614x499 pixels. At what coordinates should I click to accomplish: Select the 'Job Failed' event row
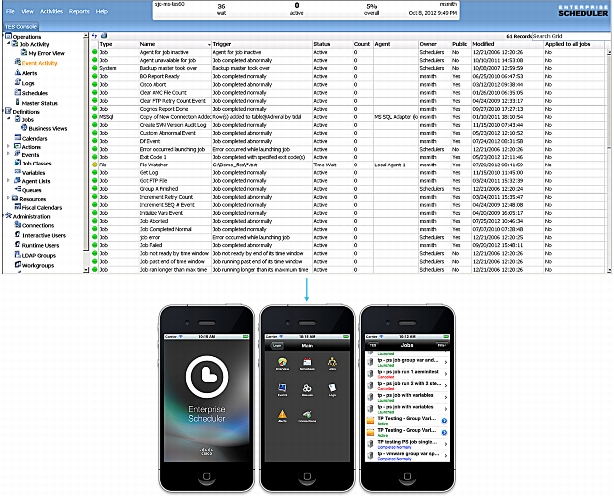349,245
